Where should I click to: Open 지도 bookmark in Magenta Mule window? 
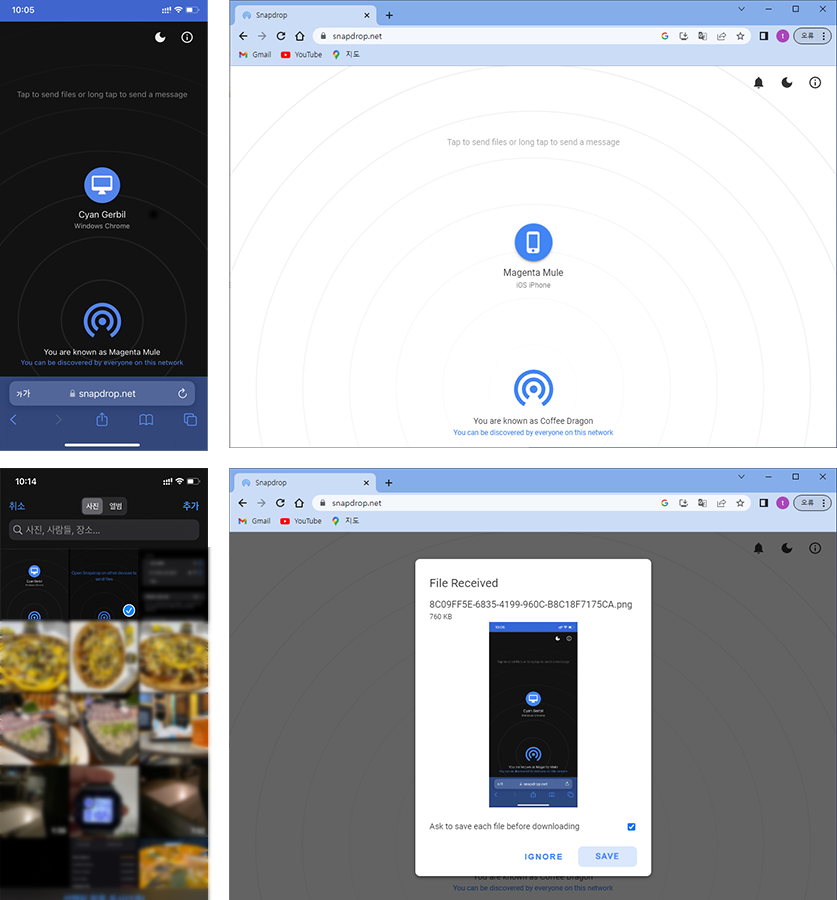pos(346,55)
